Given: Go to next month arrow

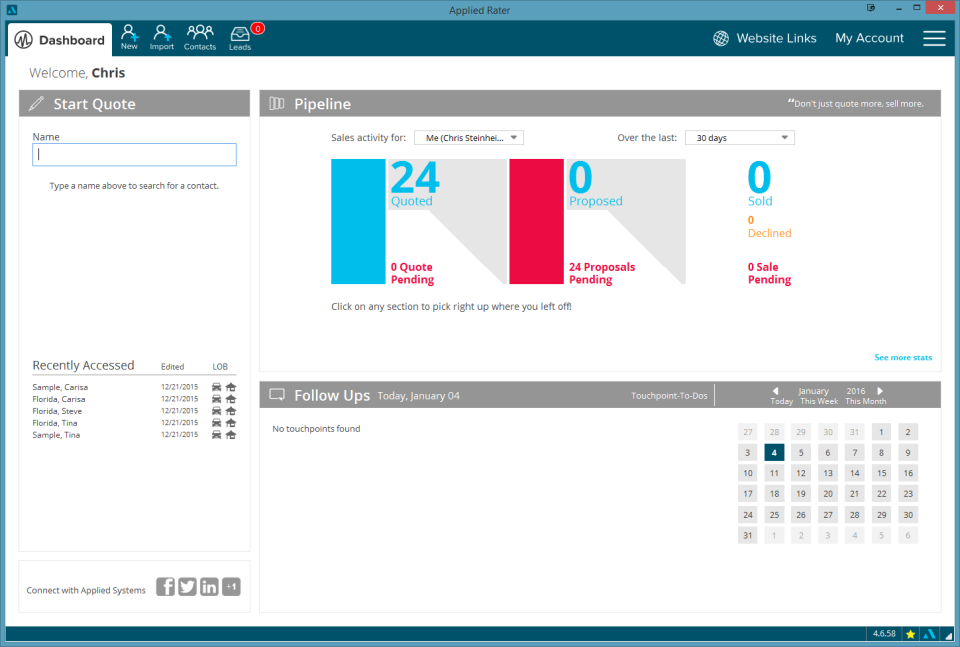Looking at the screenshot, I should 880,391.
